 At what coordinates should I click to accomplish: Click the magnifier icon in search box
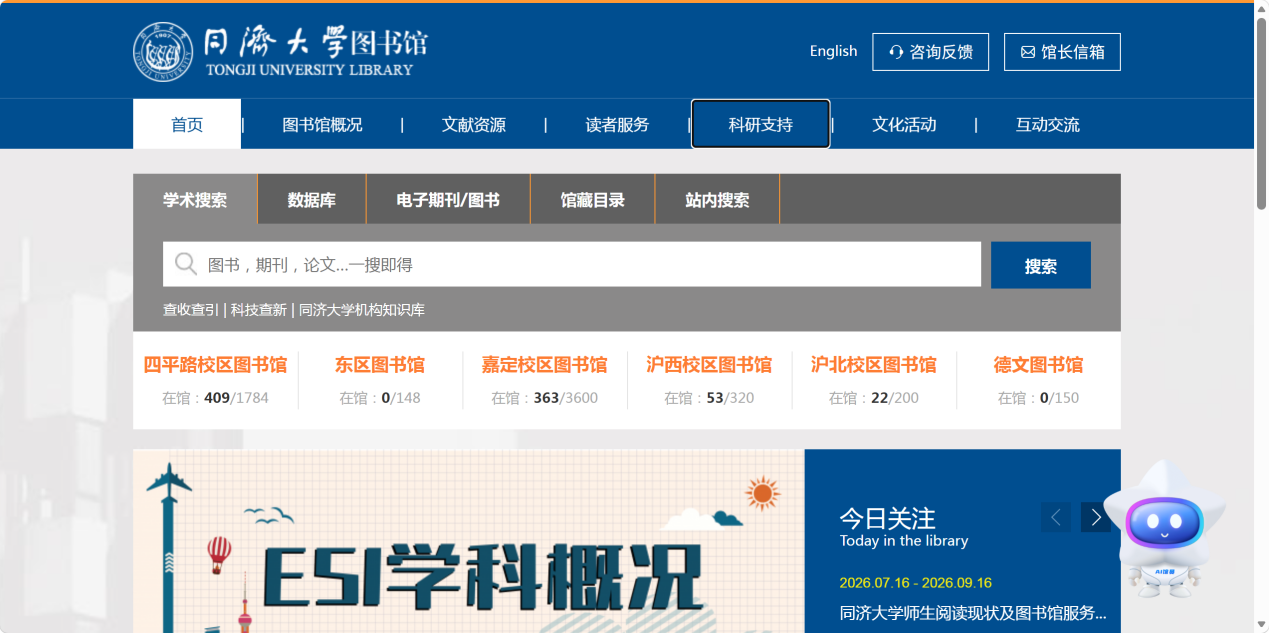click(x=186, y=264)
